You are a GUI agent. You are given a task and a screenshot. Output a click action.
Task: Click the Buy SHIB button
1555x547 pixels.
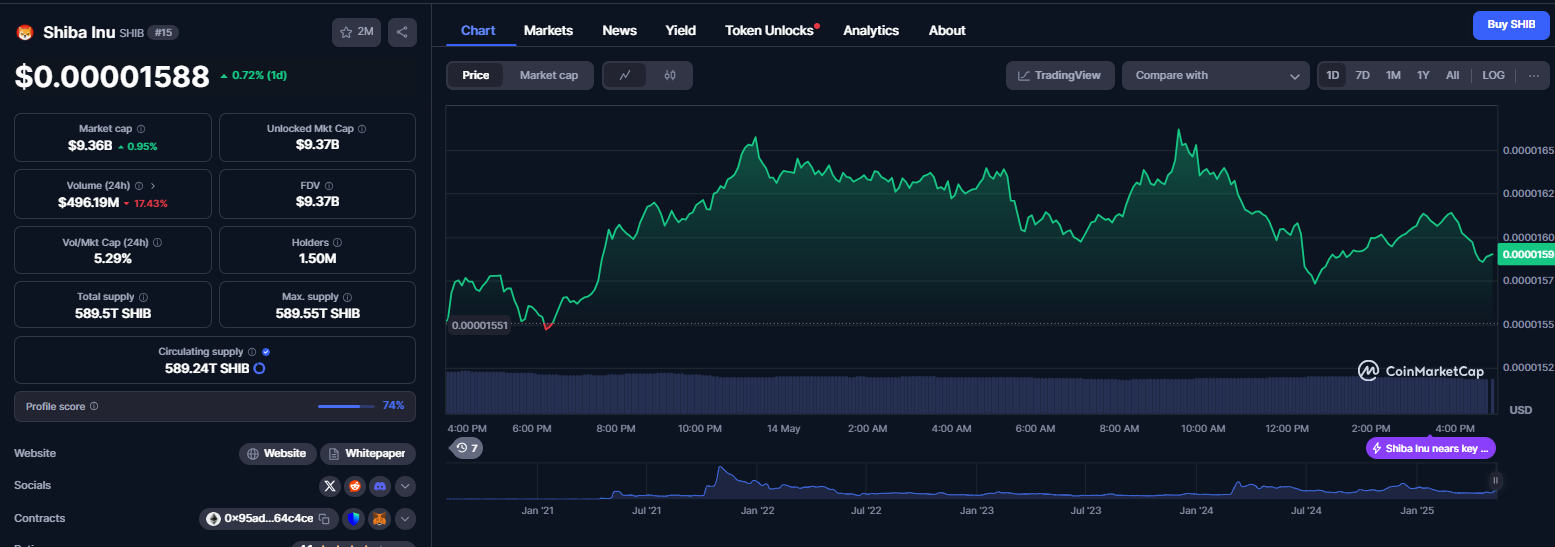click(1511, 25)
